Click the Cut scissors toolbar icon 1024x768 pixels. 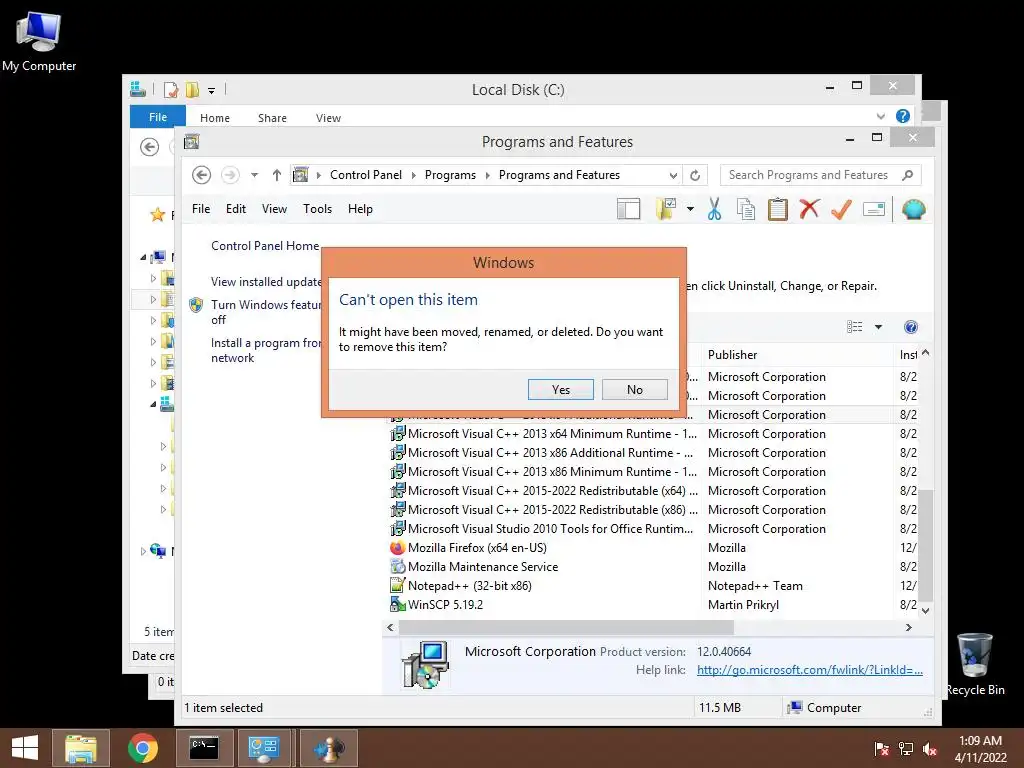pos(714,210)
